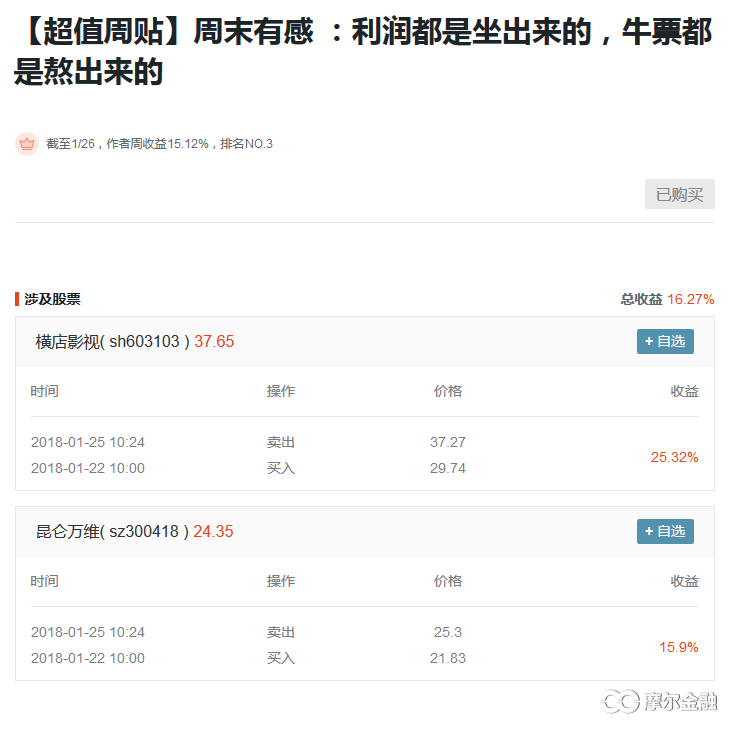Screen dimensions: 732x730
Task: Click buy price 21.83
Action: [x=448, y=658]
